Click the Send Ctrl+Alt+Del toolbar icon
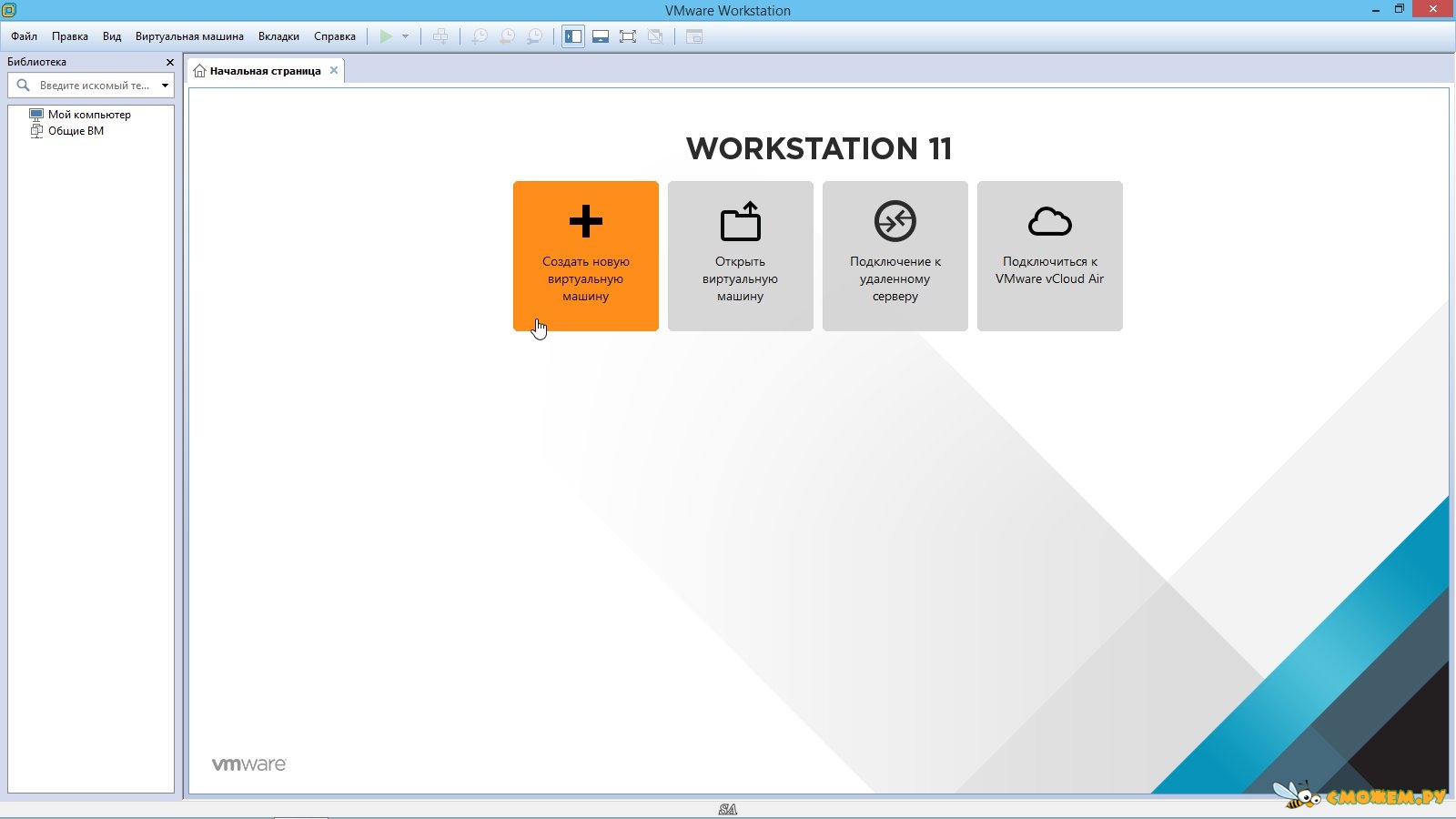 point(440,36)
